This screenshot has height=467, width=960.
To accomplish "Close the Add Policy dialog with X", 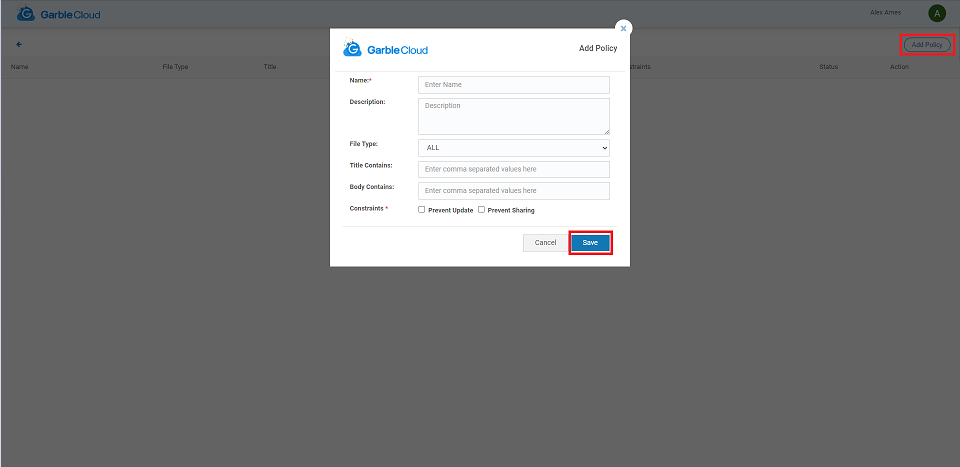I will point(623,28).
